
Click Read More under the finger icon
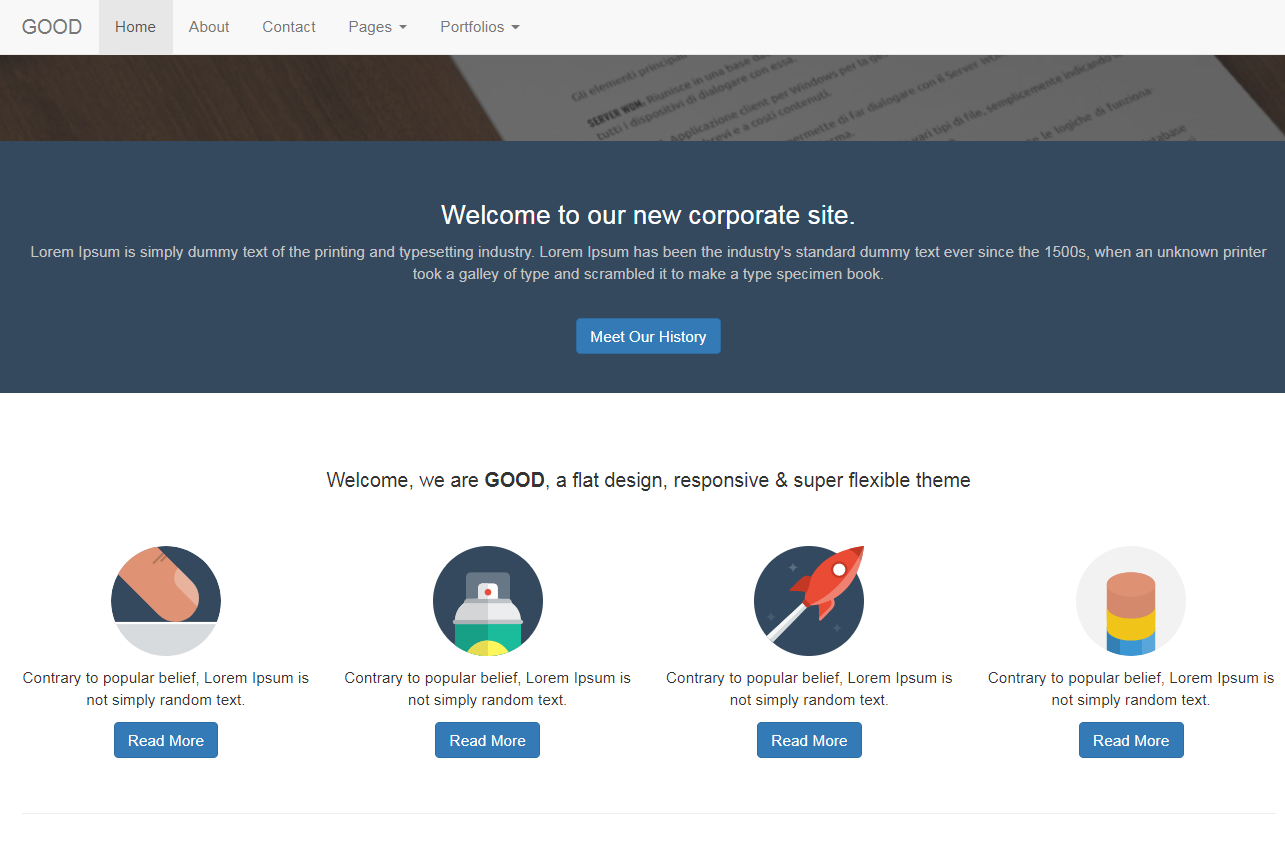[x=166, y=741]
